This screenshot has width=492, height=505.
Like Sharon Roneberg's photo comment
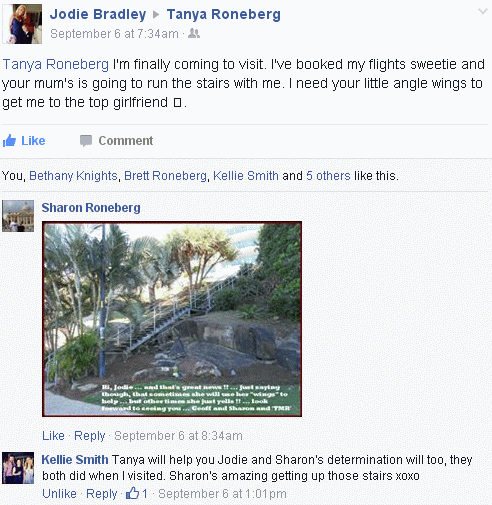pos(53,436)
